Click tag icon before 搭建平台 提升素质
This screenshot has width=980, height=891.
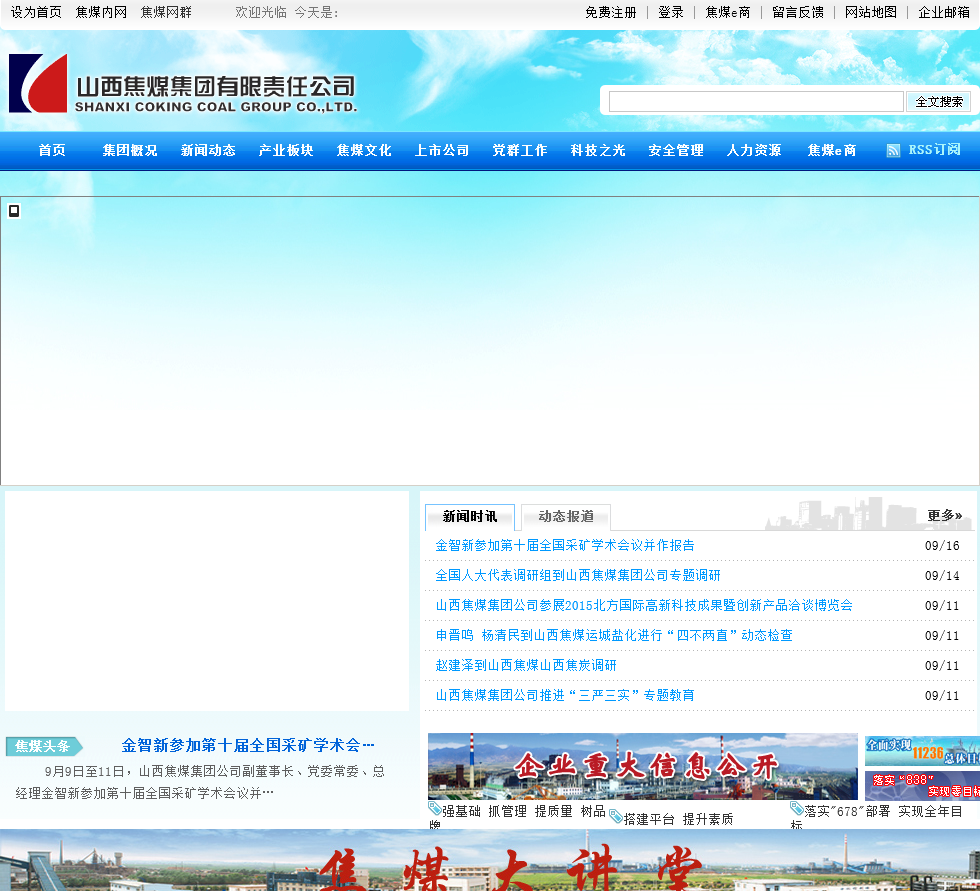[x=616, y=817]
